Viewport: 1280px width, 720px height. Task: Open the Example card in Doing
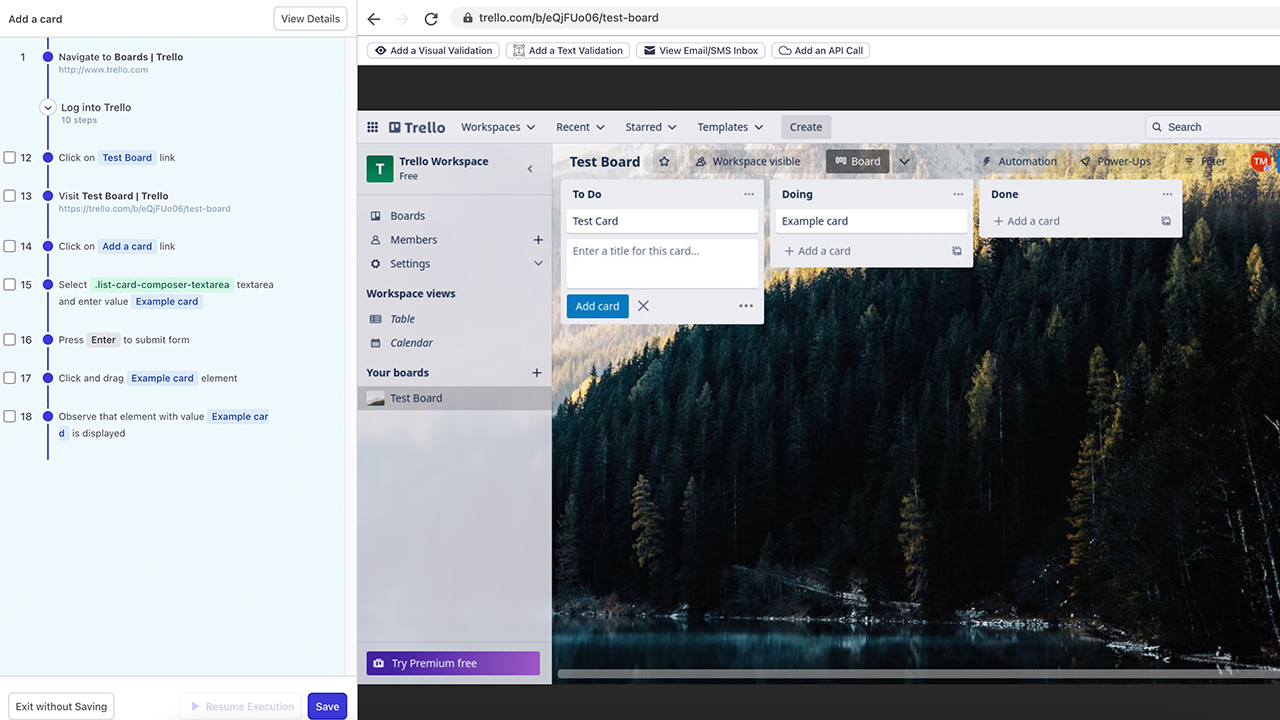click(x=871, y=221)
